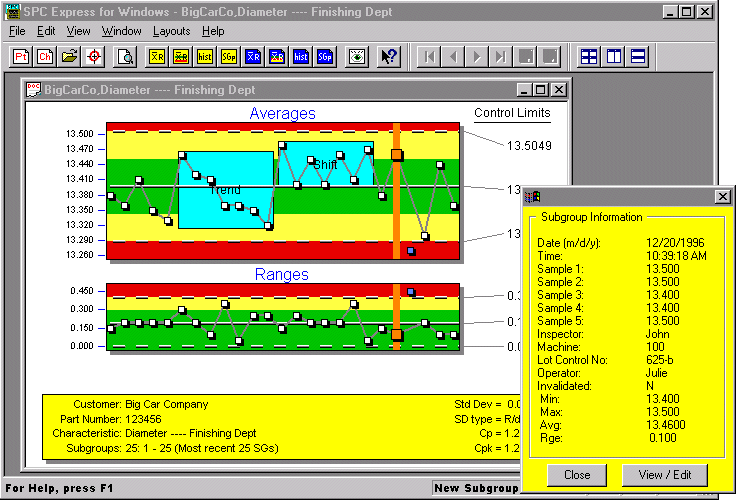The height and width of the screenshot is (500, 736).
Task: Click the red Ch toolbar icon
Action: tap(45, 57)
